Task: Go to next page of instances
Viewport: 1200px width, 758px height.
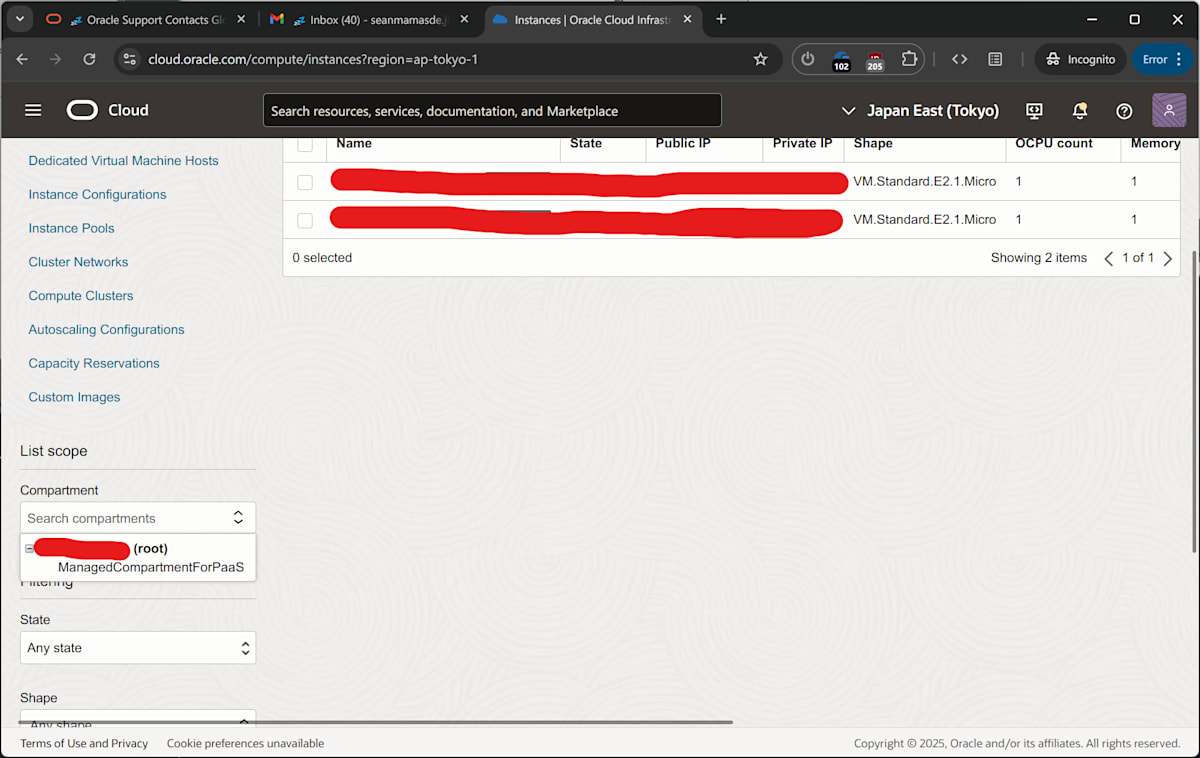Action: pos(1167,258)
